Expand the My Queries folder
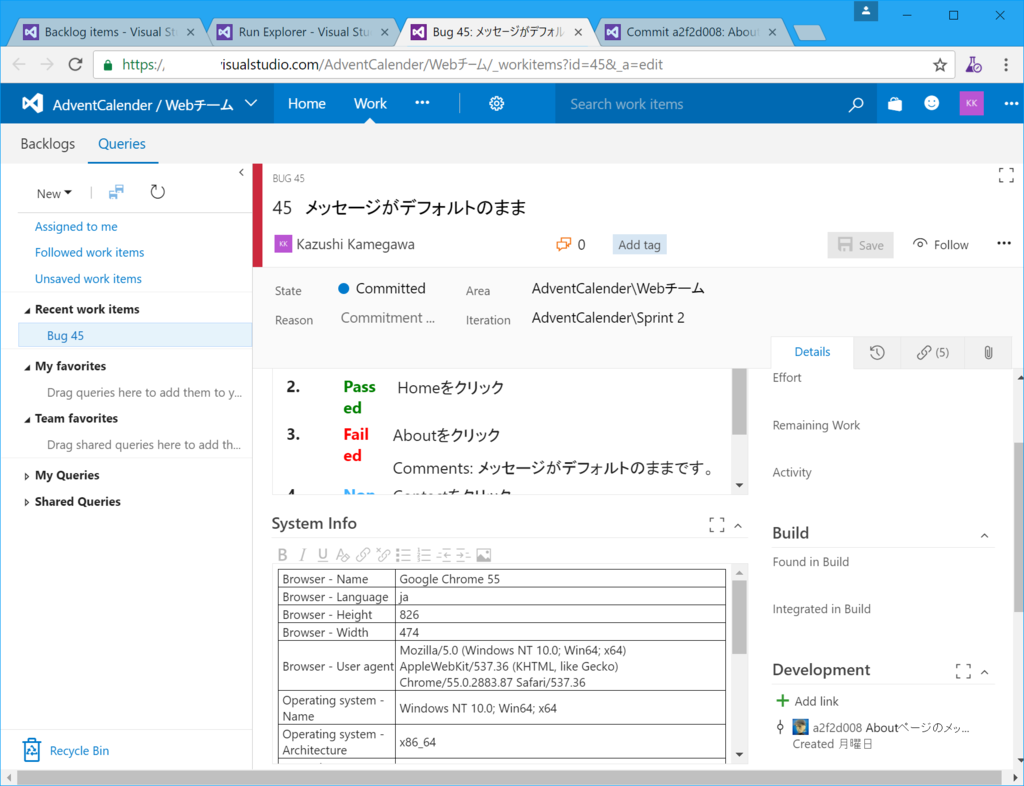The height and width of the screenshot is (786, 1024). click(x=27, y=477)
